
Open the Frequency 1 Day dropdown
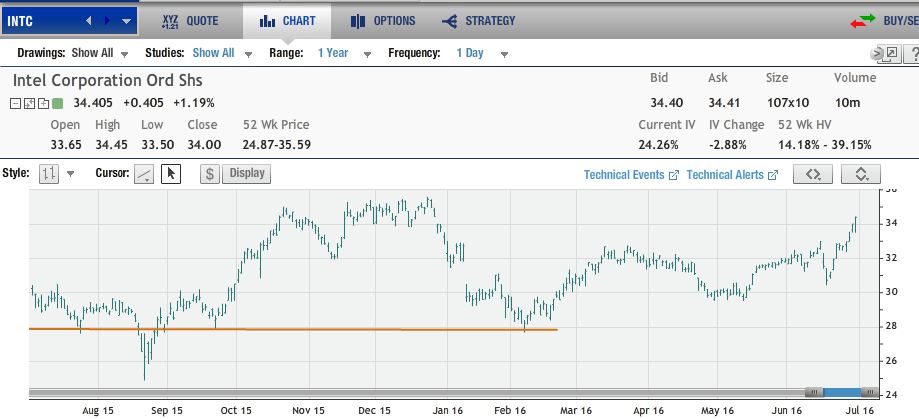505,54
